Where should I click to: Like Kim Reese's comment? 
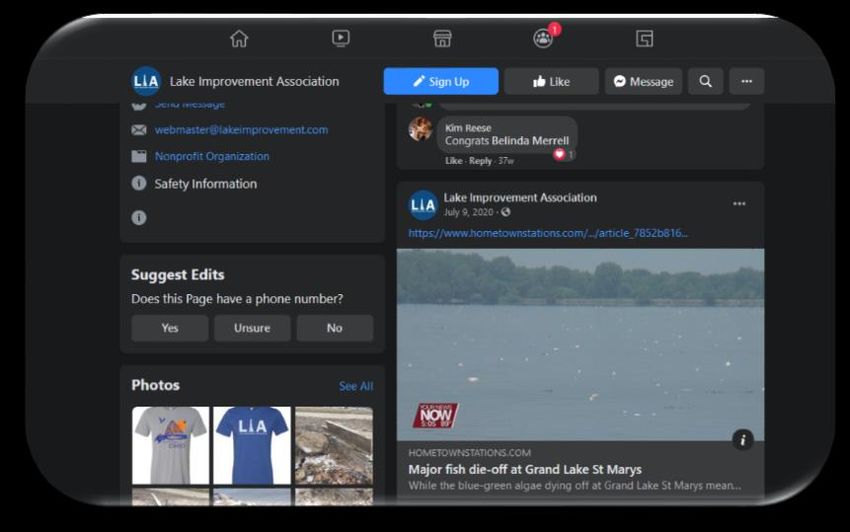click(453, 161)
